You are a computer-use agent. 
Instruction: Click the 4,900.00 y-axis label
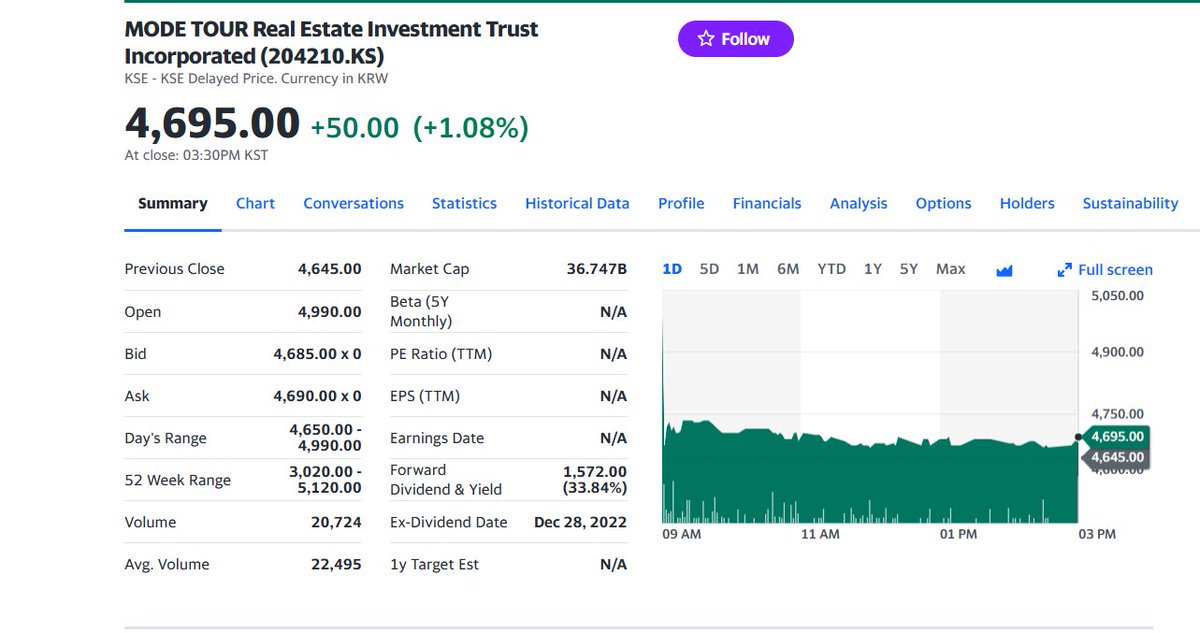1115,352
